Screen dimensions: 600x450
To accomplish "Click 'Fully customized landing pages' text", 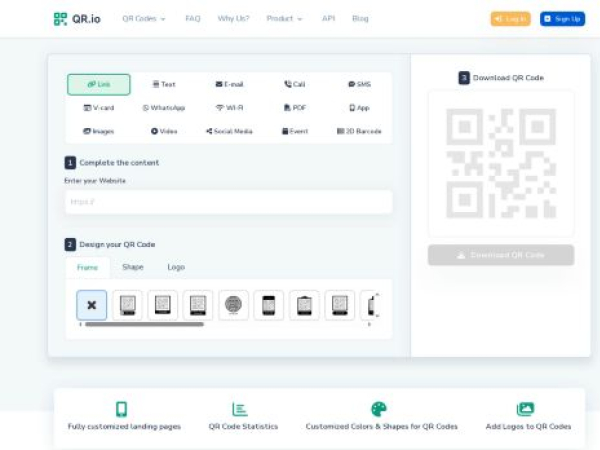I will (x=124, y=426).
